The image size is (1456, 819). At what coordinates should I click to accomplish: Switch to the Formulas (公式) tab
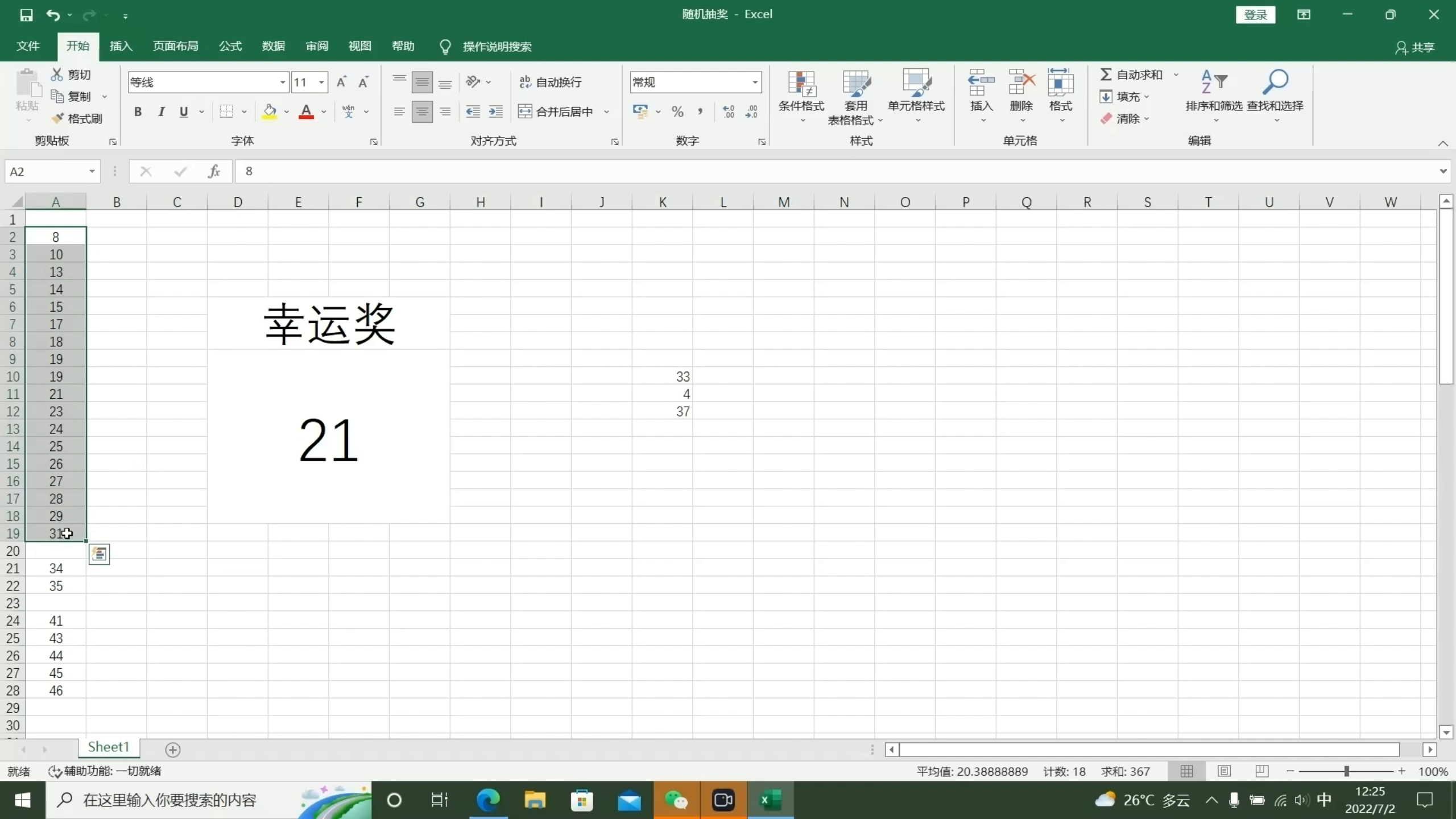(230, 46)
